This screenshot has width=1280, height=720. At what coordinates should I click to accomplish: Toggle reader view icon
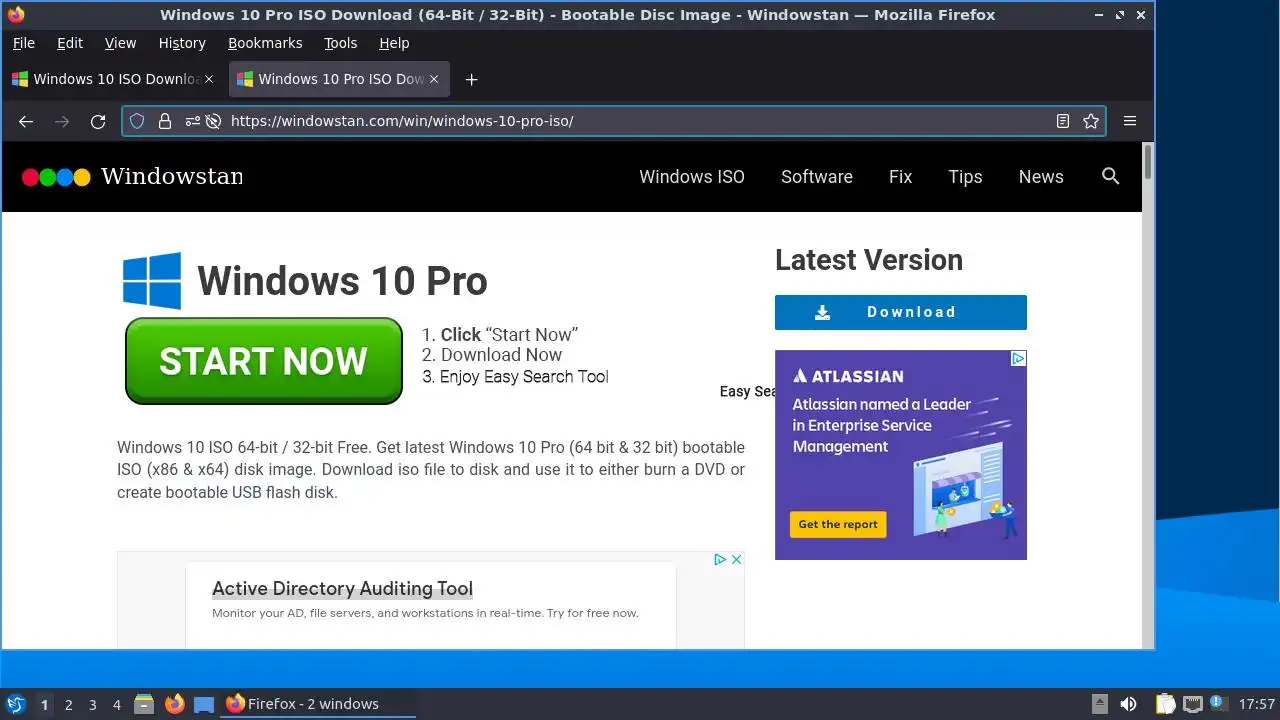(x=1063, y=121)
